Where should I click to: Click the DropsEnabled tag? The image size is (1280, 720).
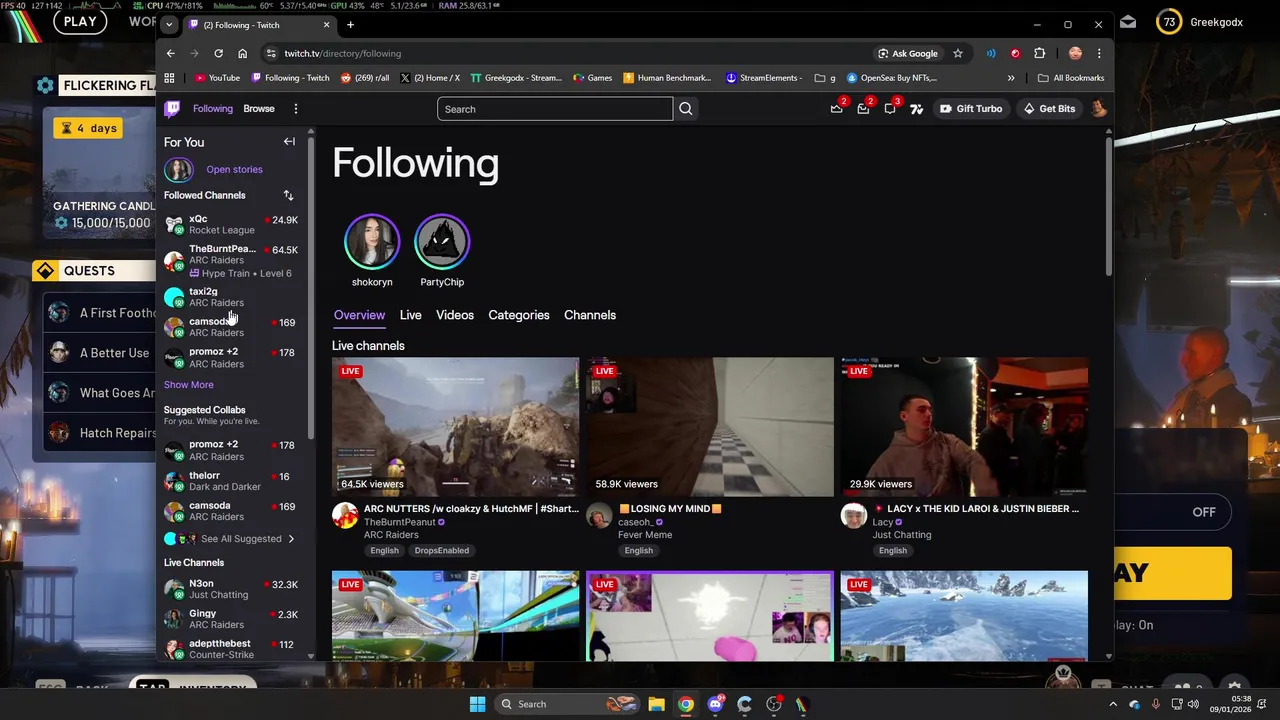tap(442, 551)
